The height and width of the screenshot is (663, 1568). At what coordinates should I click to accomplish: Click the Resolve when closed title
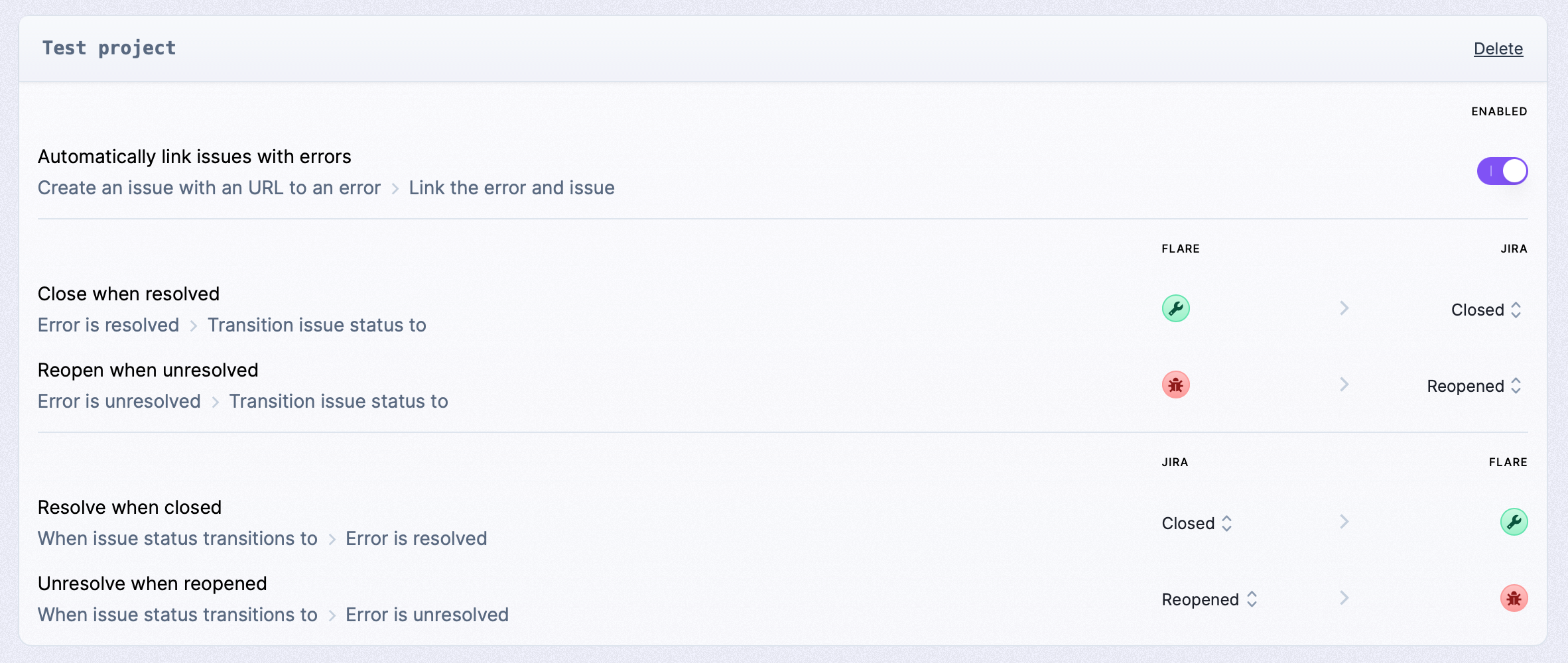[x=129, y=507]
